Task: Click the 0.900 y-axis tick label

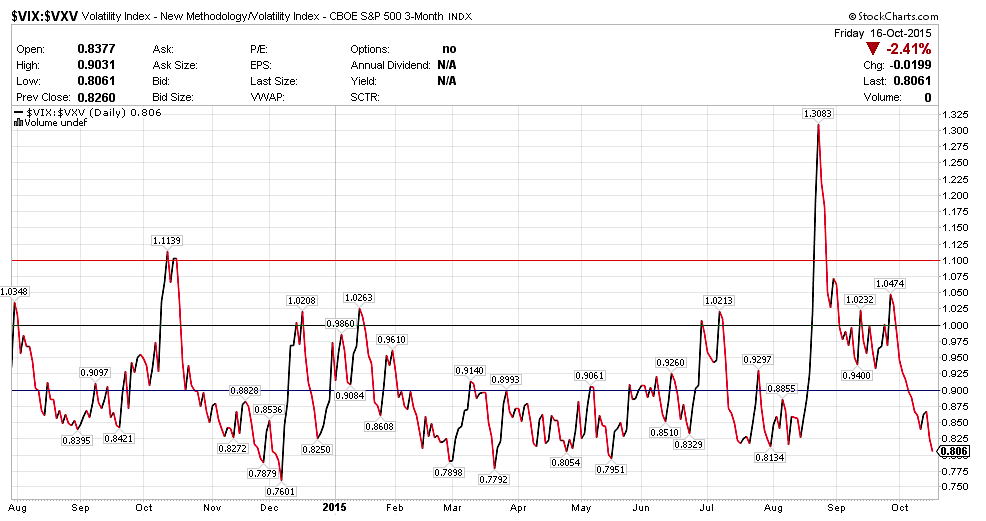Action: (x=955, y=390)
